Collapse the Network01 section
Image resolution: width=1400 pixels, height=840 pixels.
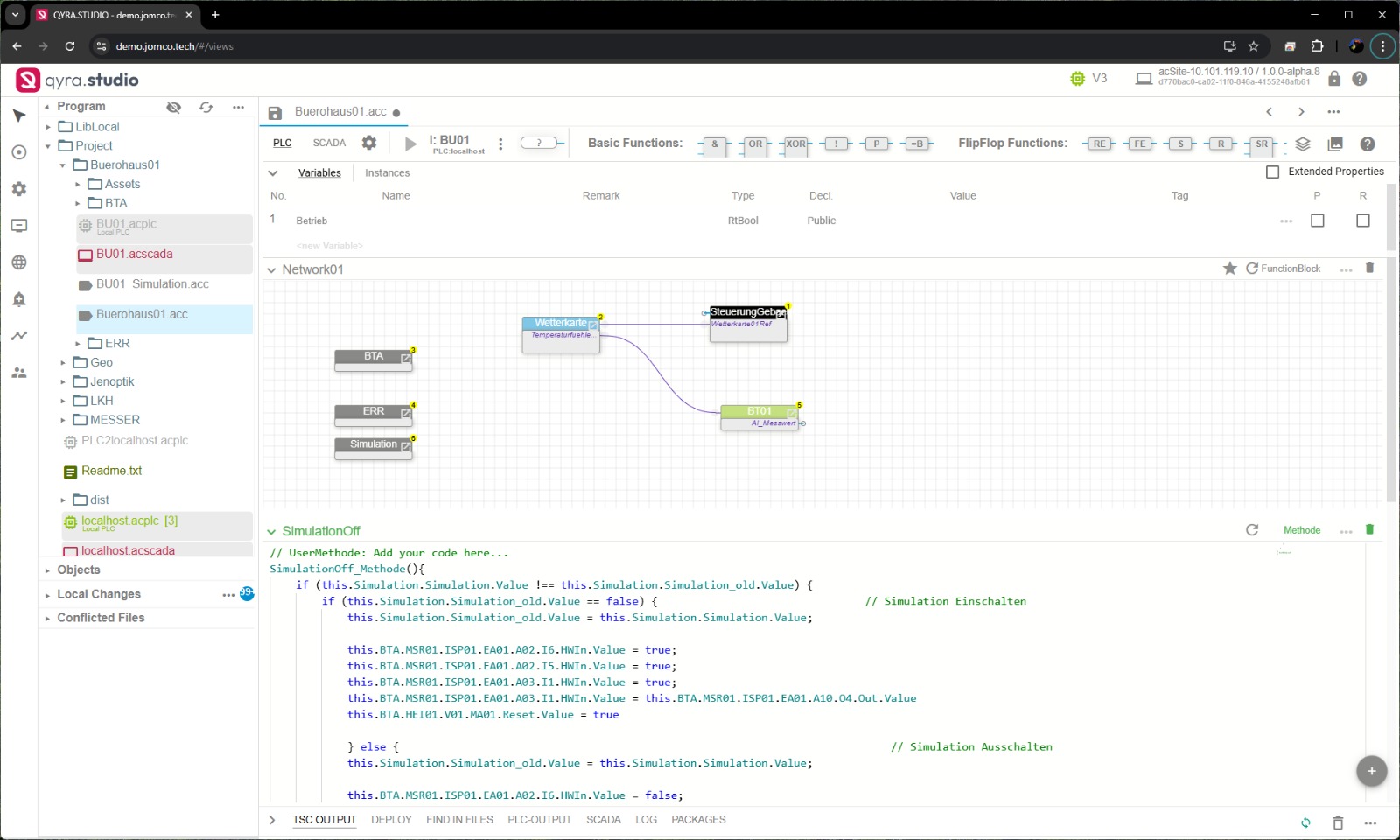271,270
